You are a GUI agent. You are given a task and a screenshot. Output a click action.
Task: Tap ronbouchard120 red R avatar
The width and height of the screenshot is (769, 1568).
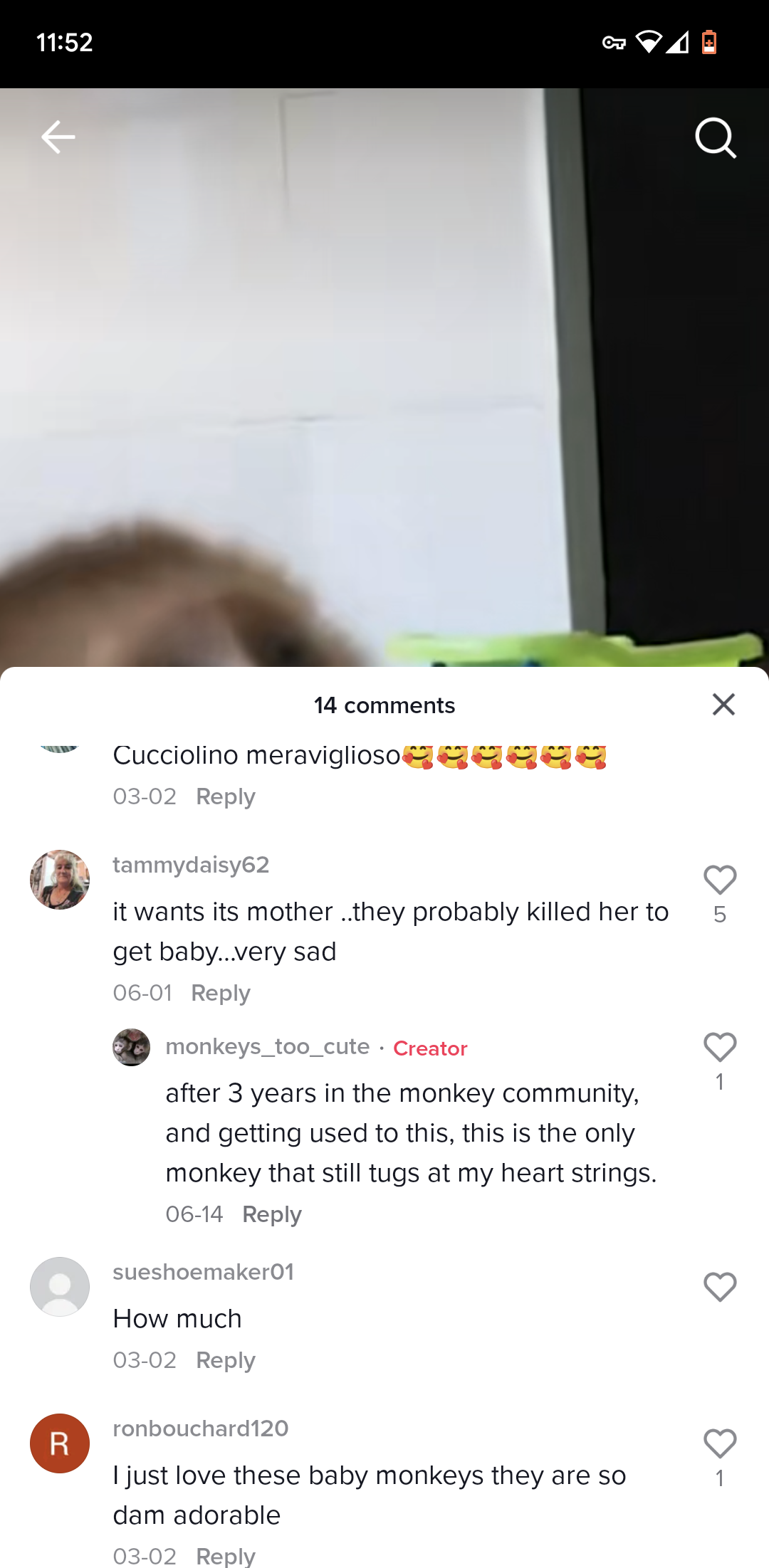click(x=60, y=1443)
